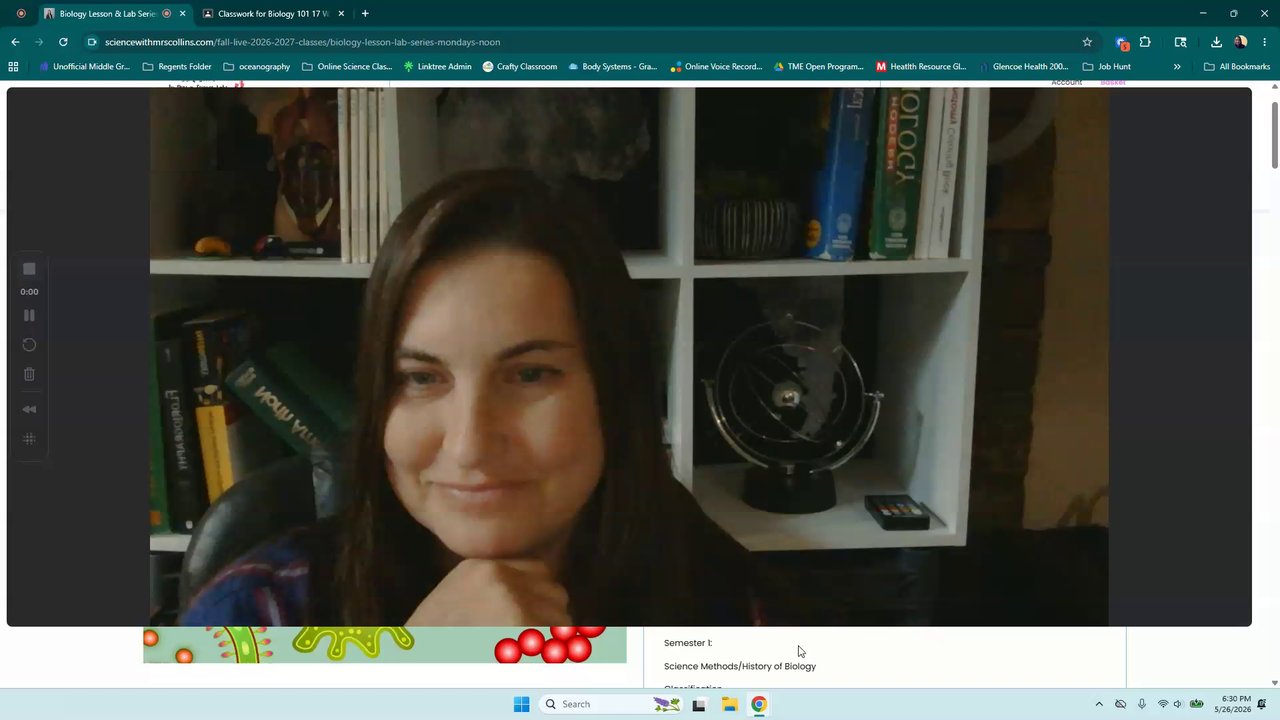Reload the current page

[x=63, y=42]
